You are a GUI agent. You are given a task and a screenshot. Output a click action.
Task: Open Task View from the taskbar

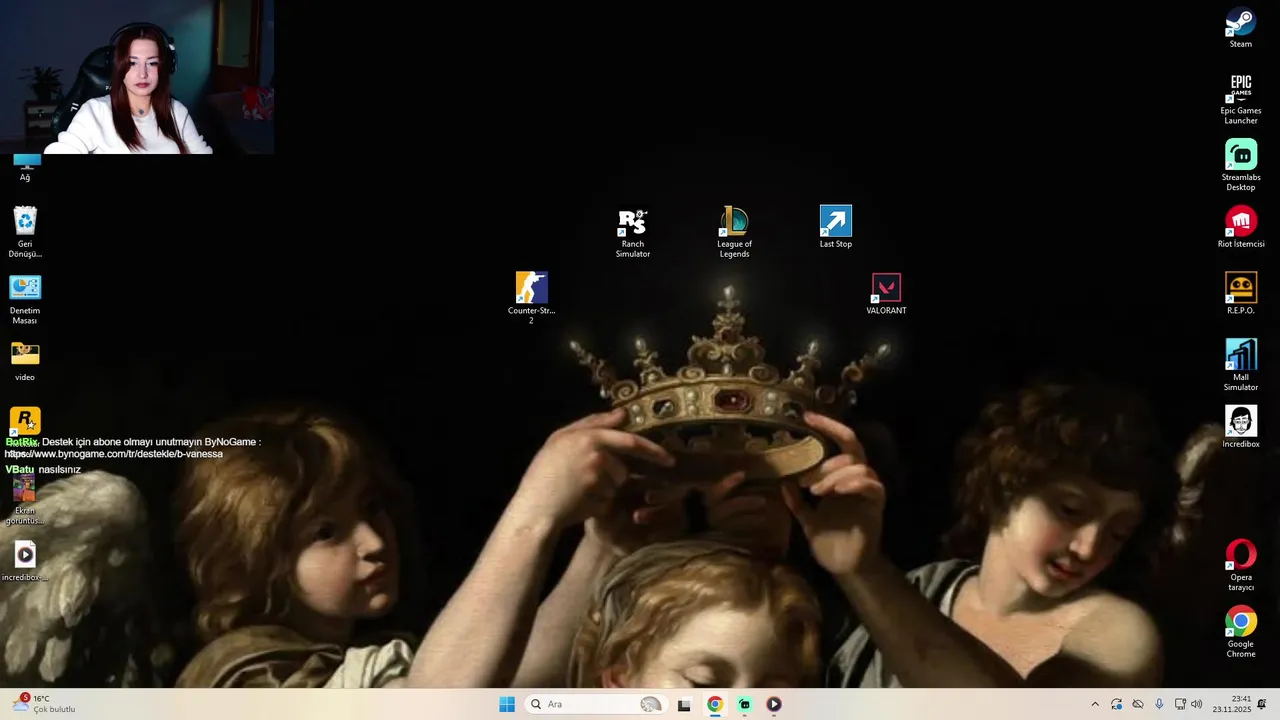point(684,704)
